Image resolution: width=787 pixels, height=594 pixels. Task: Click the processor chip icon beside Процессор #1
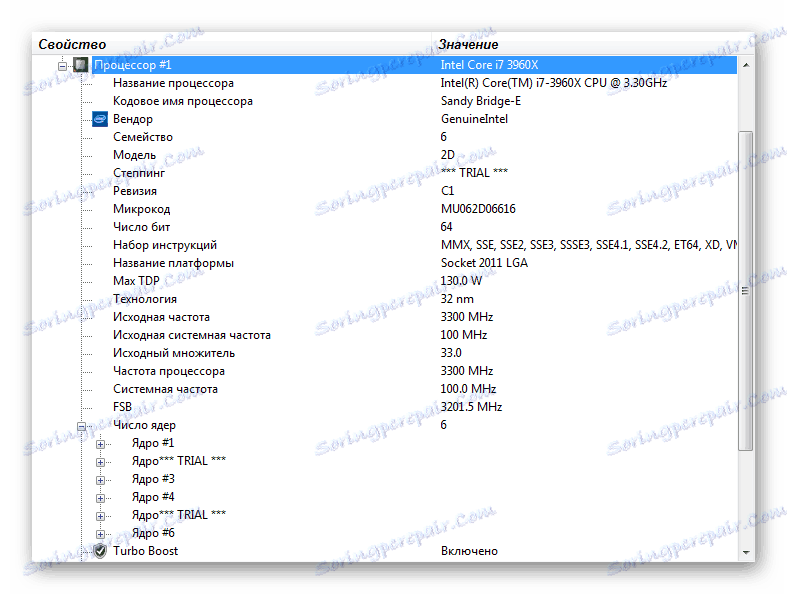80,65
